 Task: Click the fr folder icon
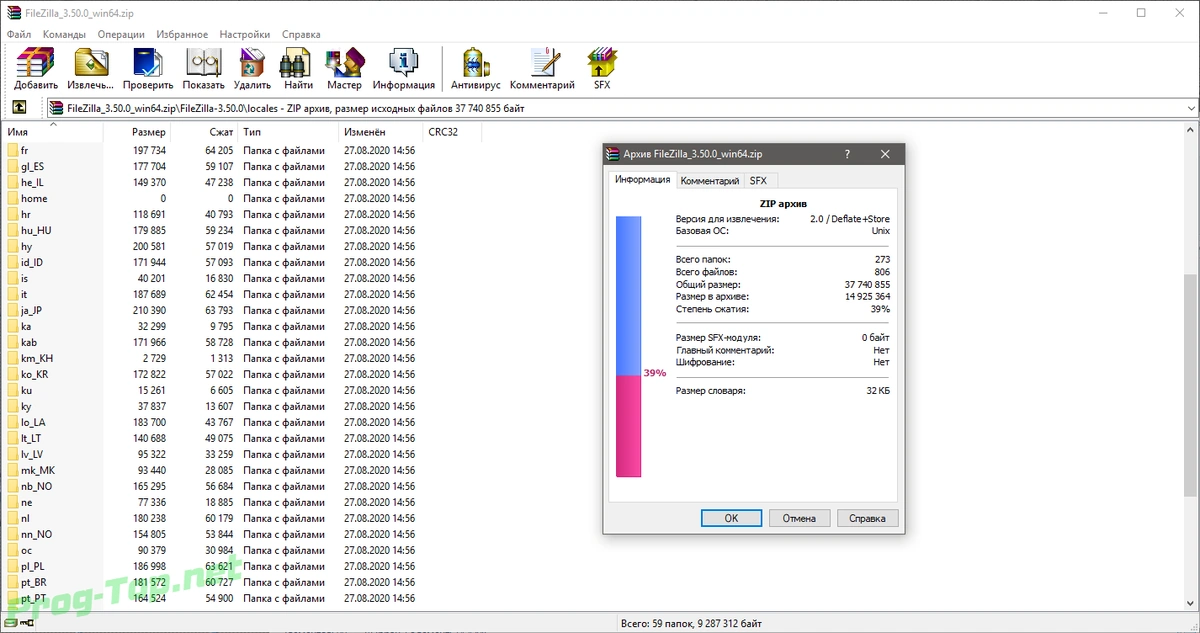tap(13, 151)
